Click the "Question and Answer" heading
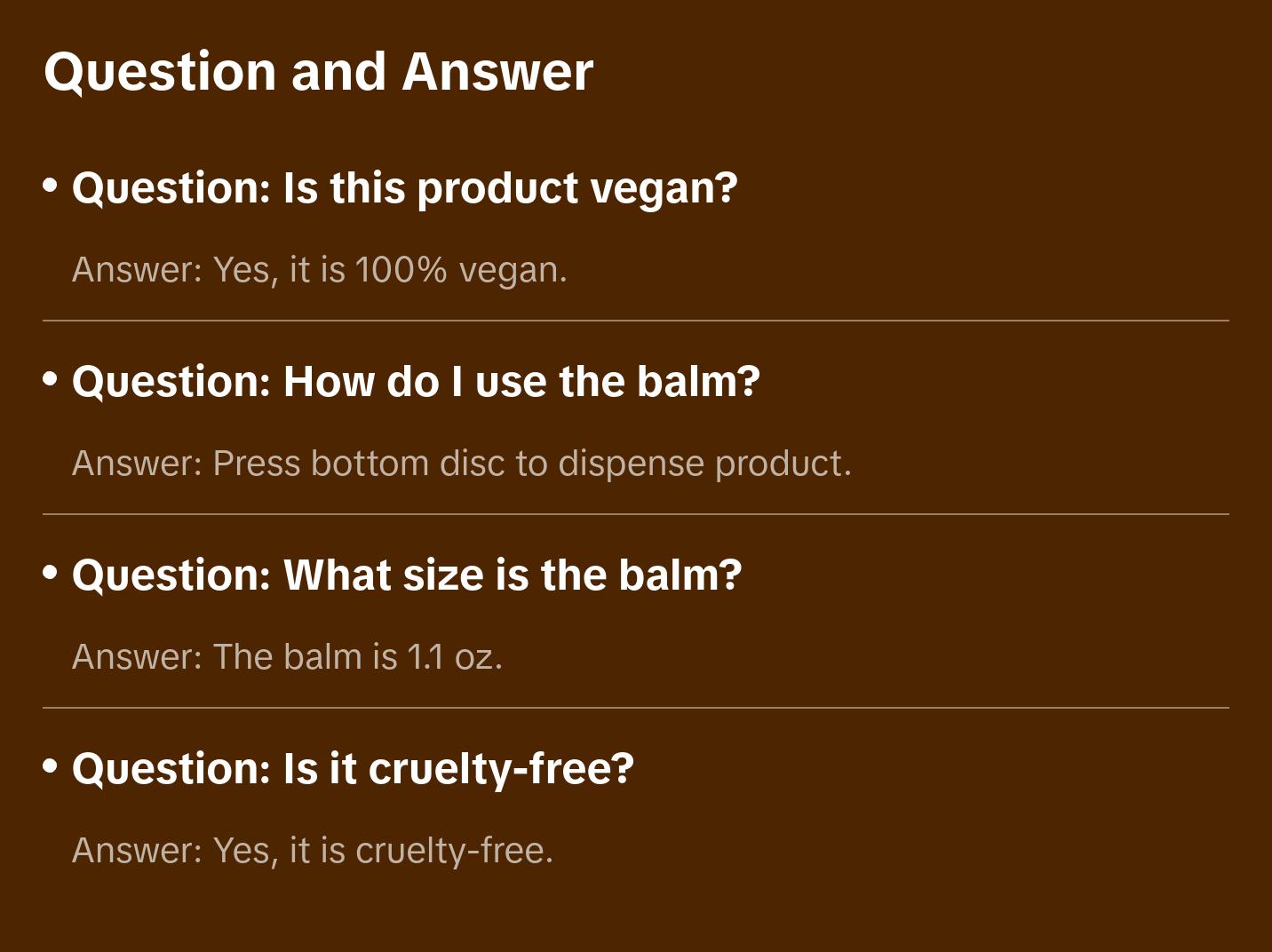The height and width of the screenshot is (952, 1272). tap(318, 71)
